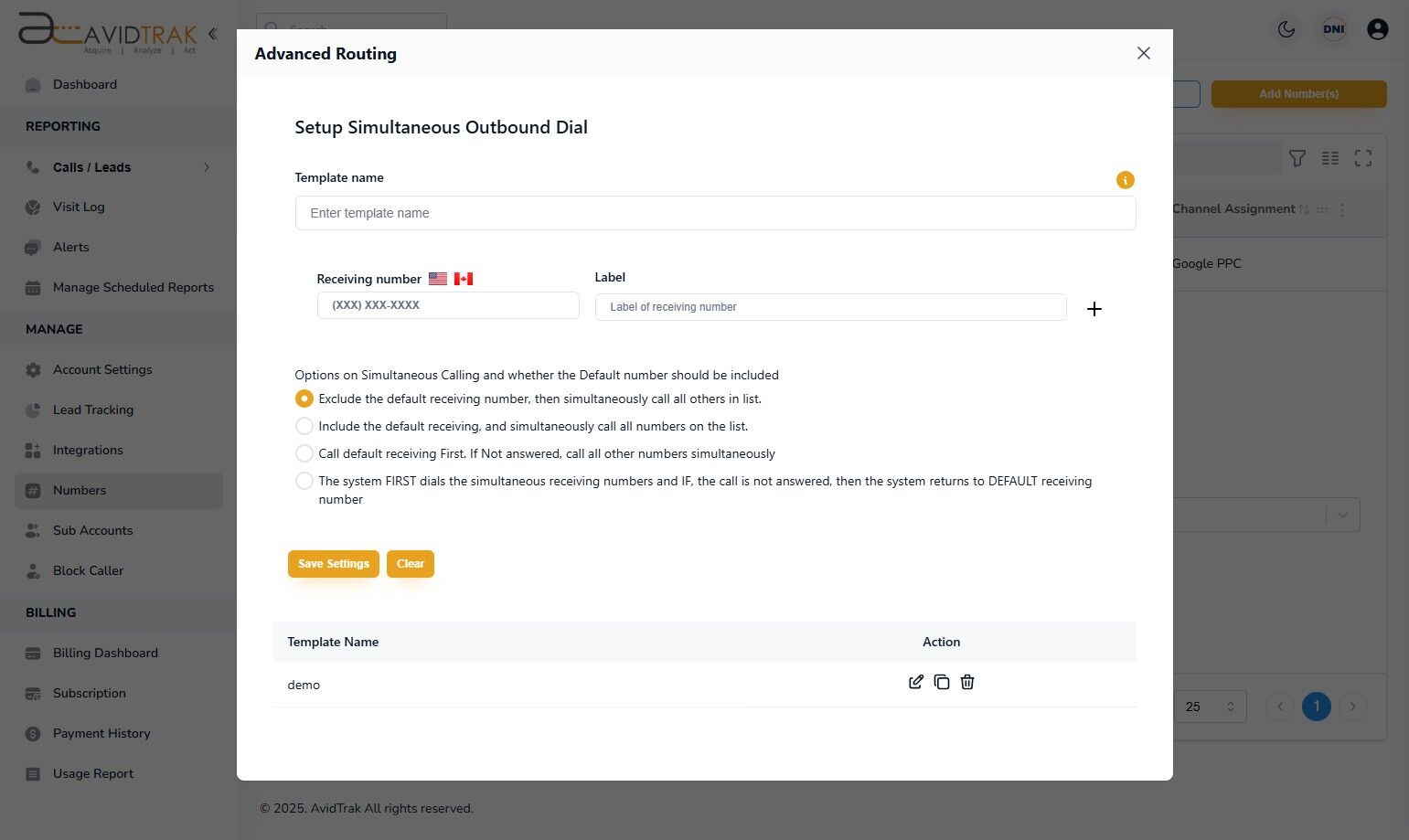Delete the demo template via the trash icon
The height and width of the screenshot is (840, 1409).
point(967,682)
